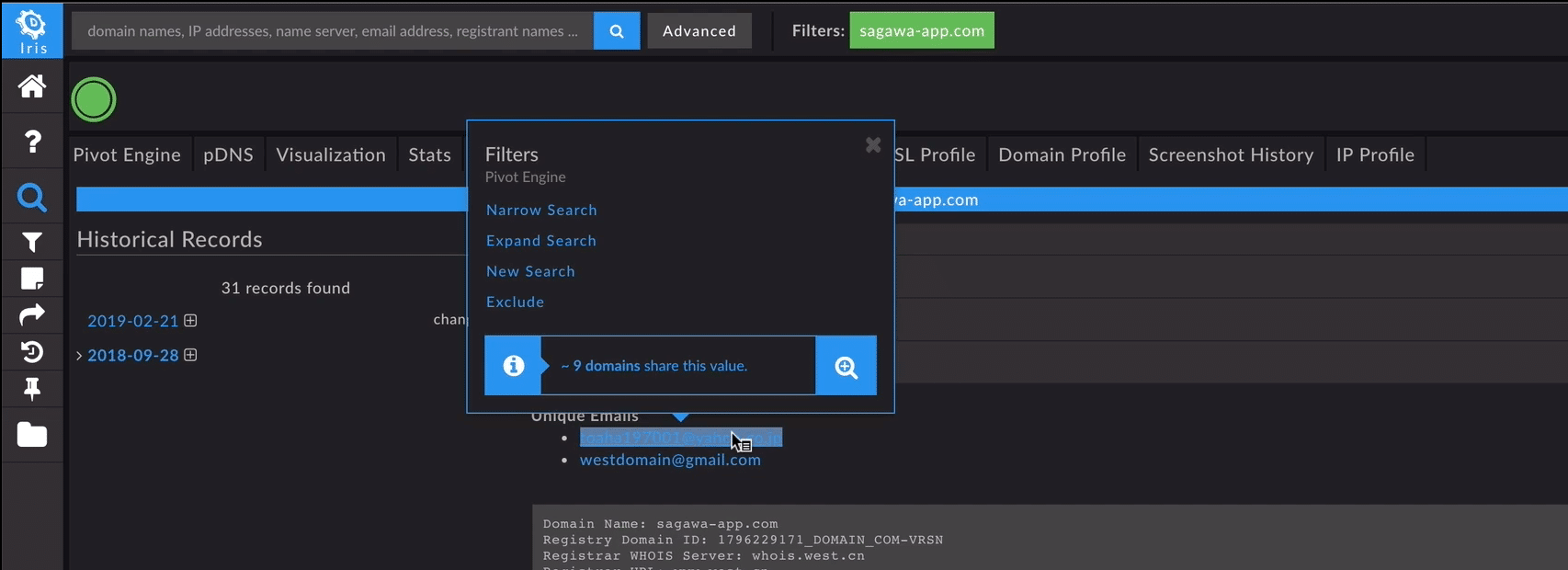Image resolution: width=1568 pixels, height=570 pixels.
Task: Focus the domain search input field
Action: pyautogui.click(x=333, y=31)
